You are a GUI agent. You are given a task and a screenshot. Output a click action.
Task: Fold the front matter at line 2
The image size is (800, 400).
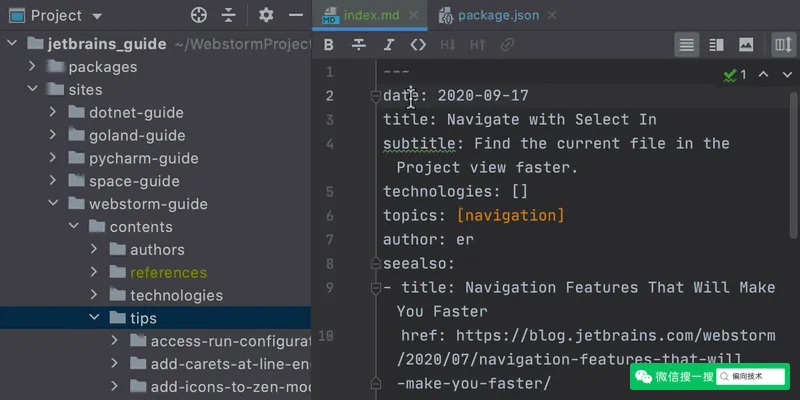[376, 95]
